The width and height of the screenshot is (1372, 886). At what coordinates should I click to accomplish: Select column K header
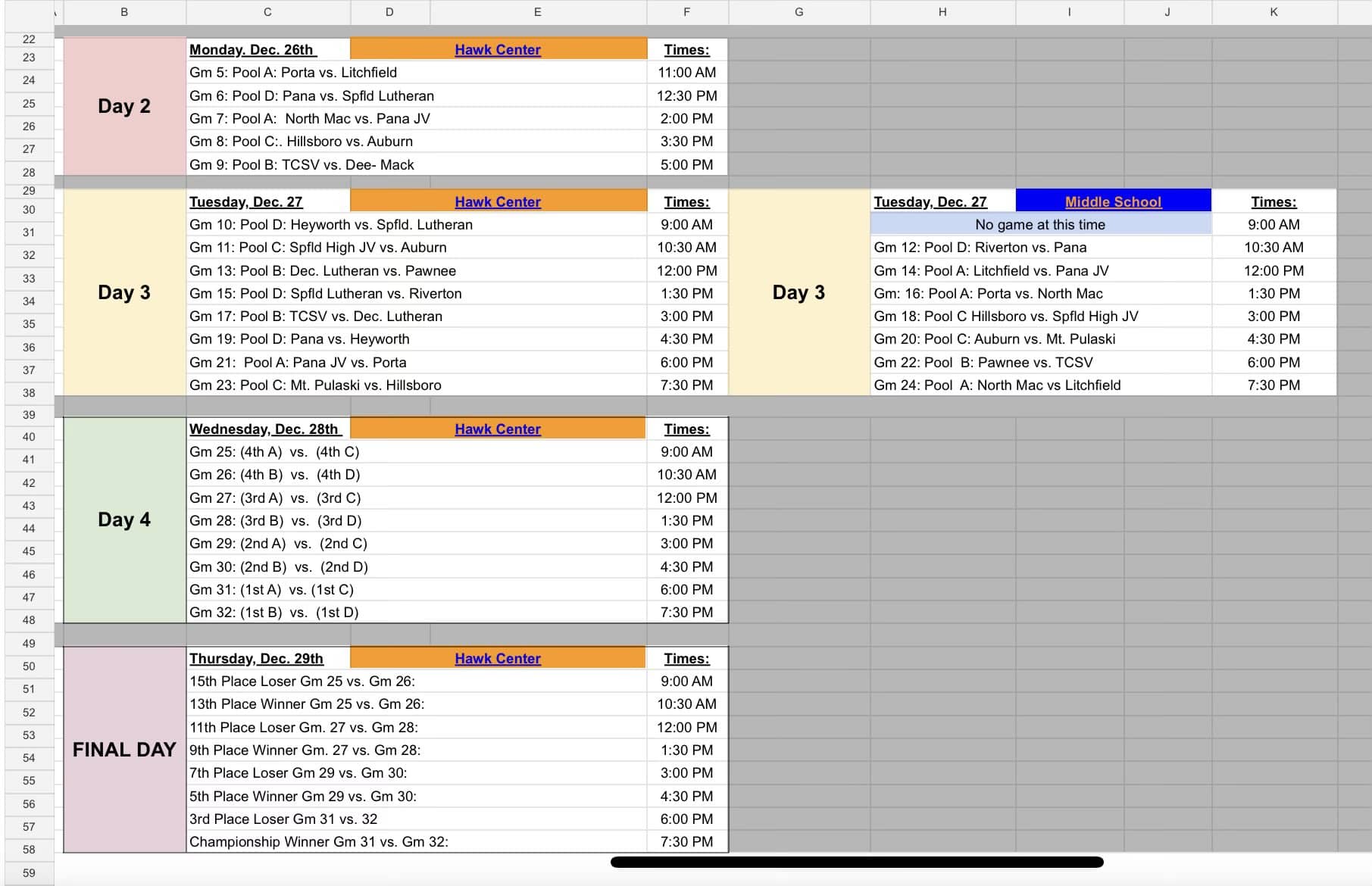click(1274, 12)
